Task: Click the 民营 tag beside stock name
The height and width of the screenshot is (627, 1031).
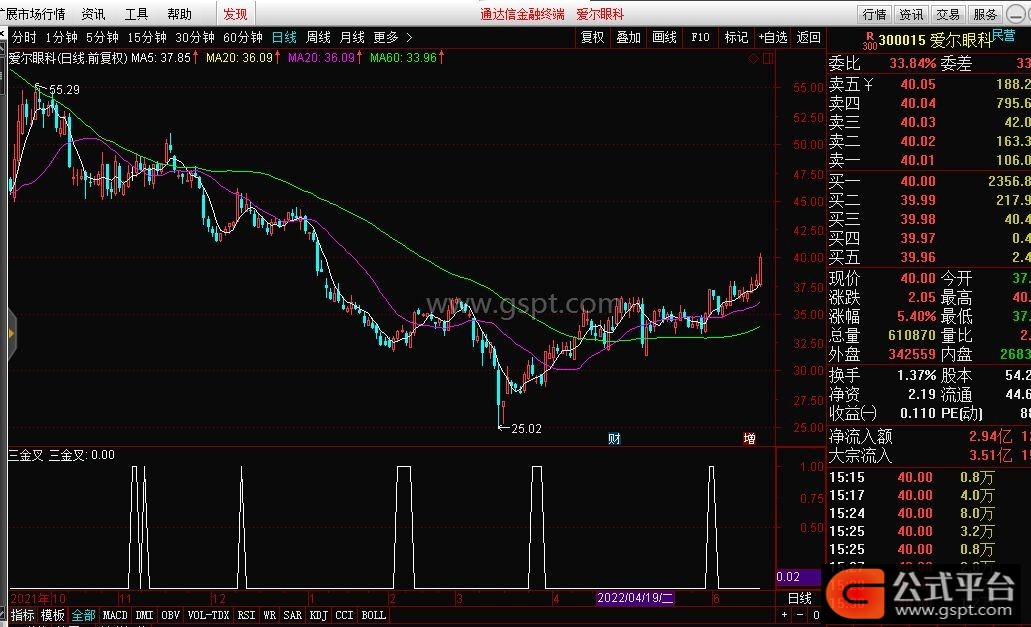Action: [x=1003, y=35]
